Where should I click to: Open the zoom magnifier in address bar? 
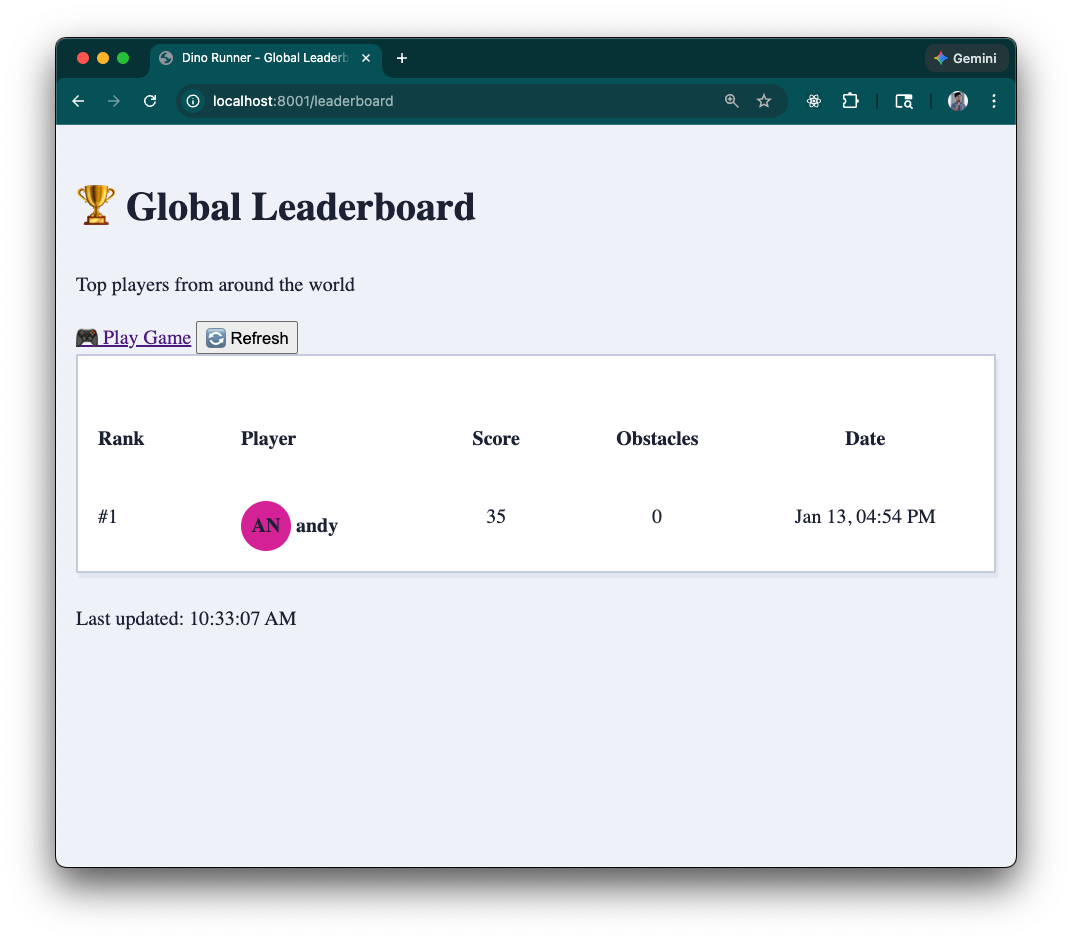coord(731,101)
